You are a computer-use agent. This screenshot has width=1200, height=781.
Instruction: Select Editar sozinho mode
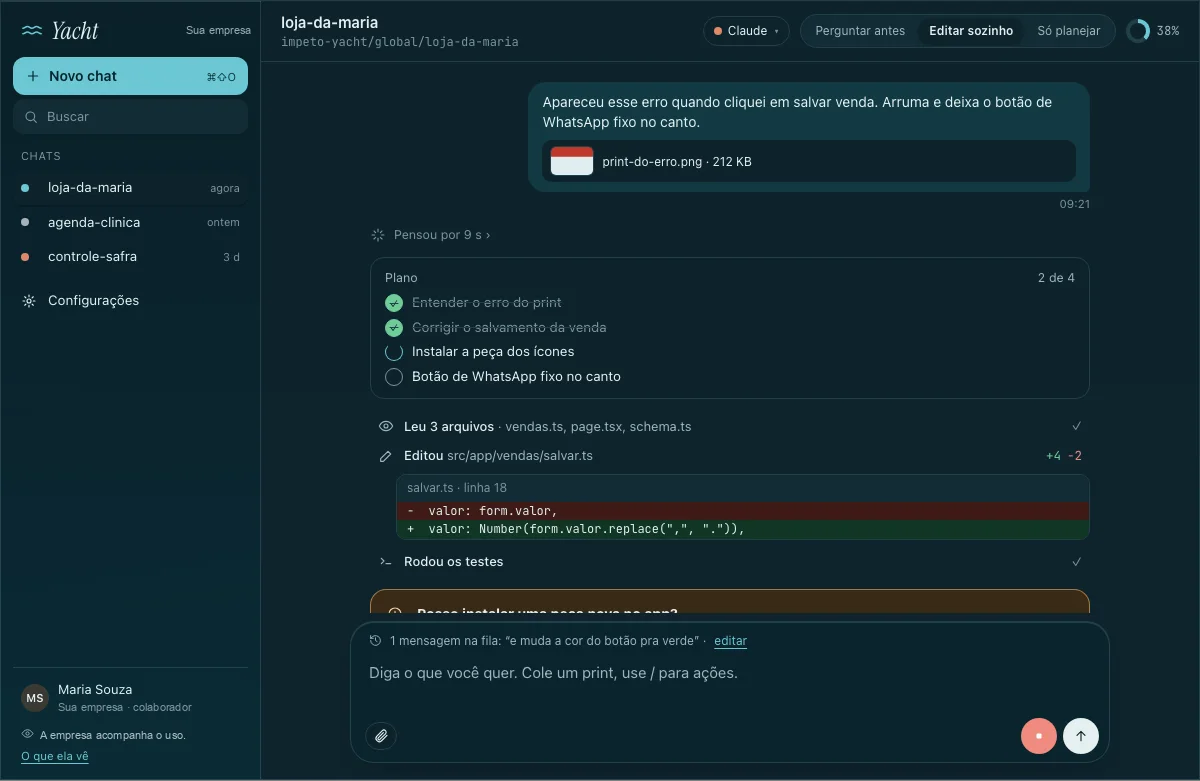coord(971,31)
